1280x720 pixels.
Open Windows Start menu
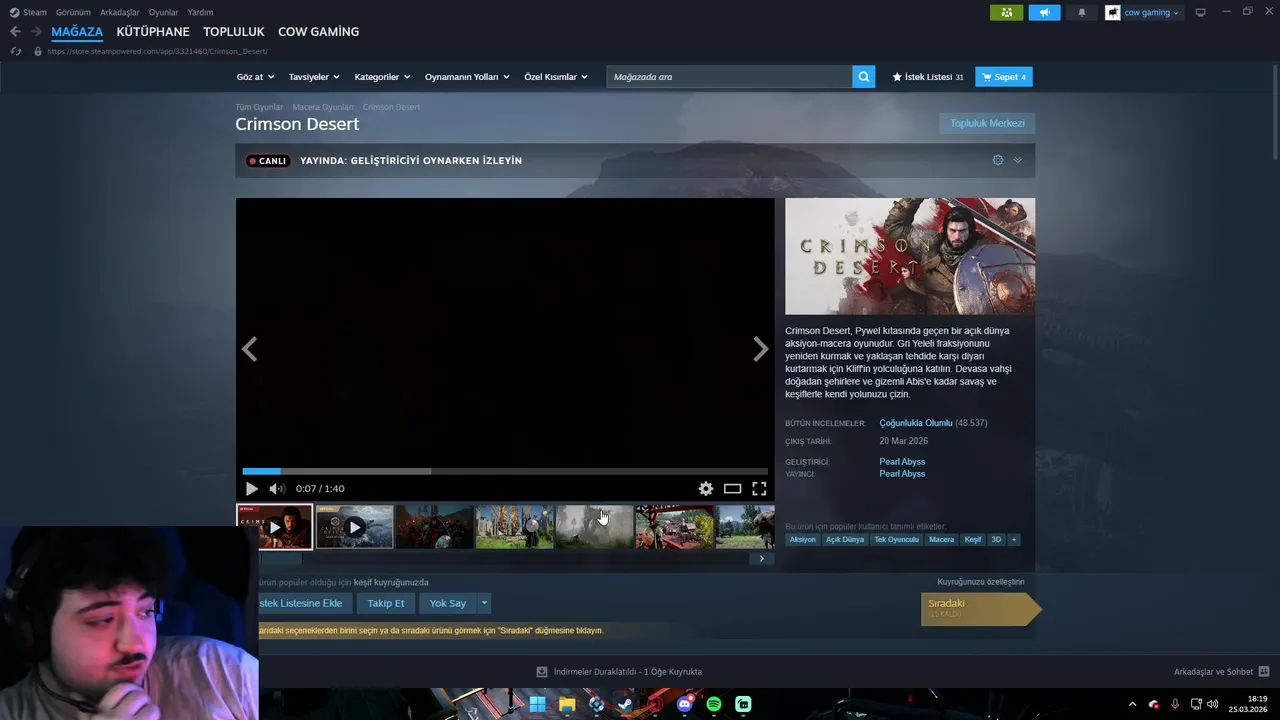(537, 704)
